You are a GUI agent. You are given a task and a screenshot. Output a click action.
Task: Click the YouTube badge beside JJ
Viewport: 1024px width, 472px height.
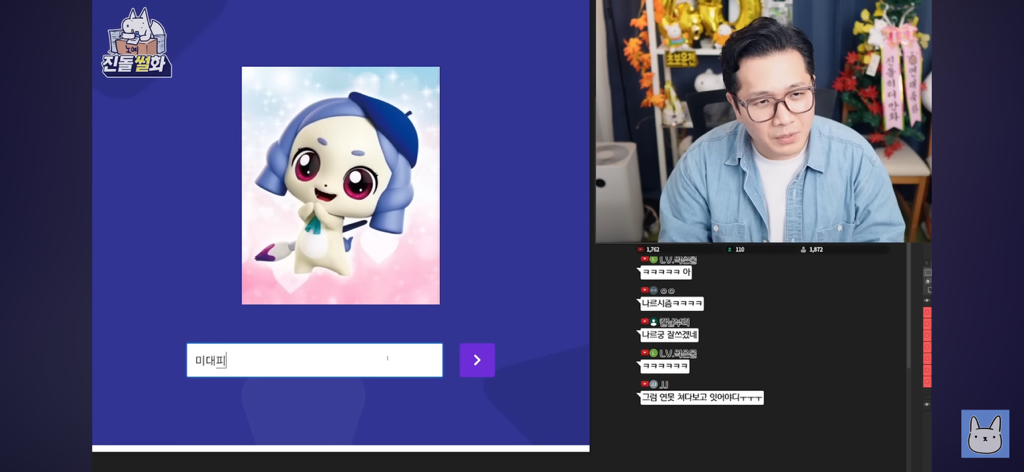point(645,385)
